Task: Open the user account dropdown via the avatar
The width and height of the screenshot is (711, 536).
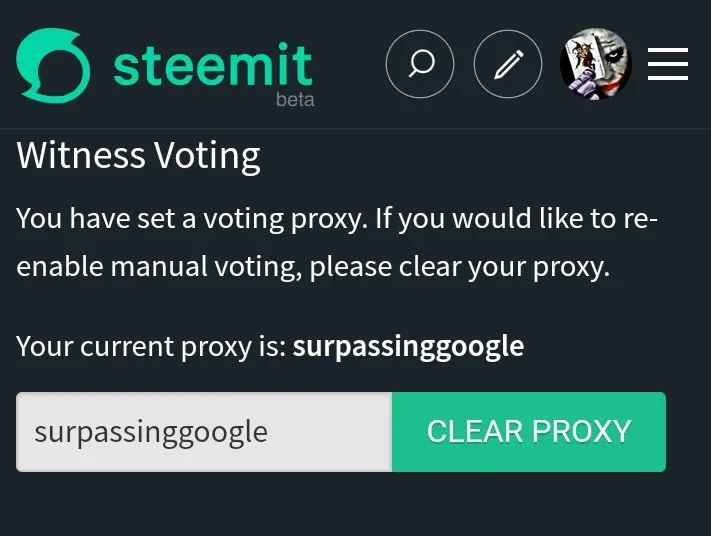Action: (596, 63)
